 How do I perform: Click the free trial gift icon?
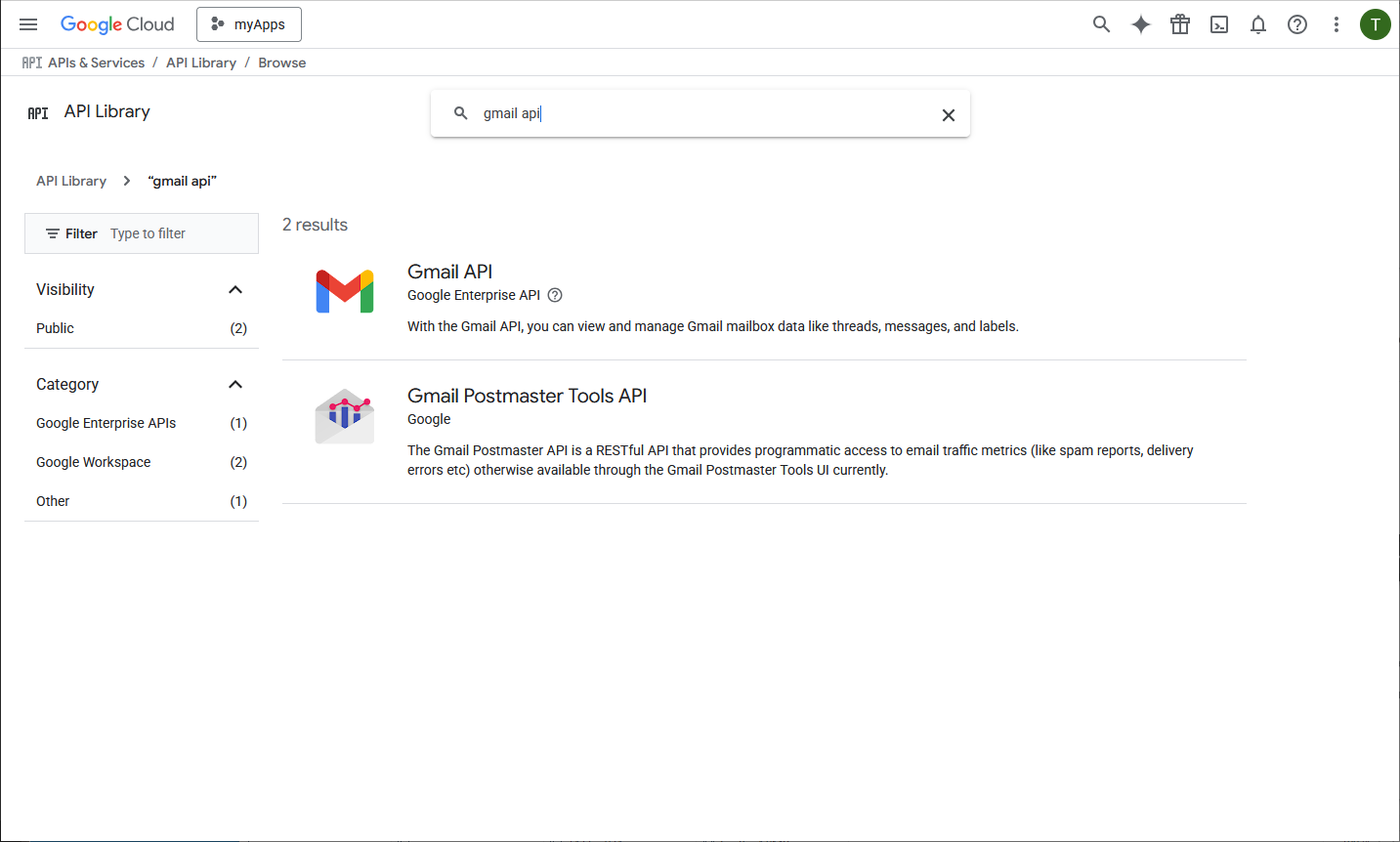click(x=1180, y=24)
